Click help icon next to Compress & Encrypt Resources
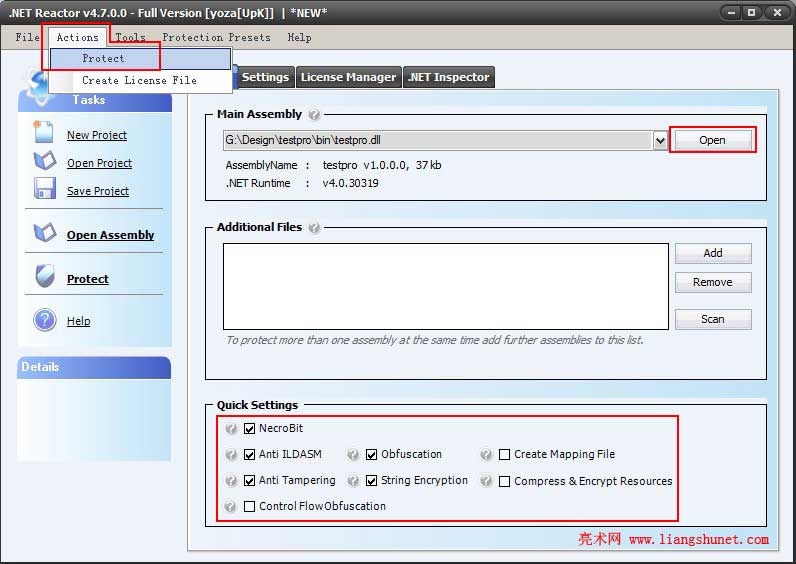 click(486, 481)
